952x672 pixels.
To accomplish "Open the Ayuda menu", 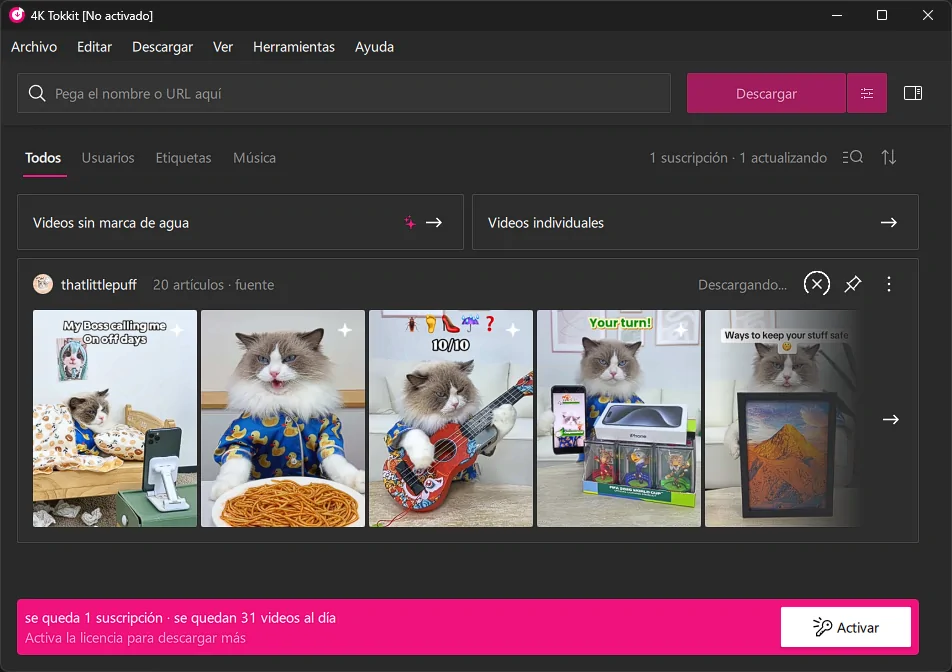I will [374, 47].
